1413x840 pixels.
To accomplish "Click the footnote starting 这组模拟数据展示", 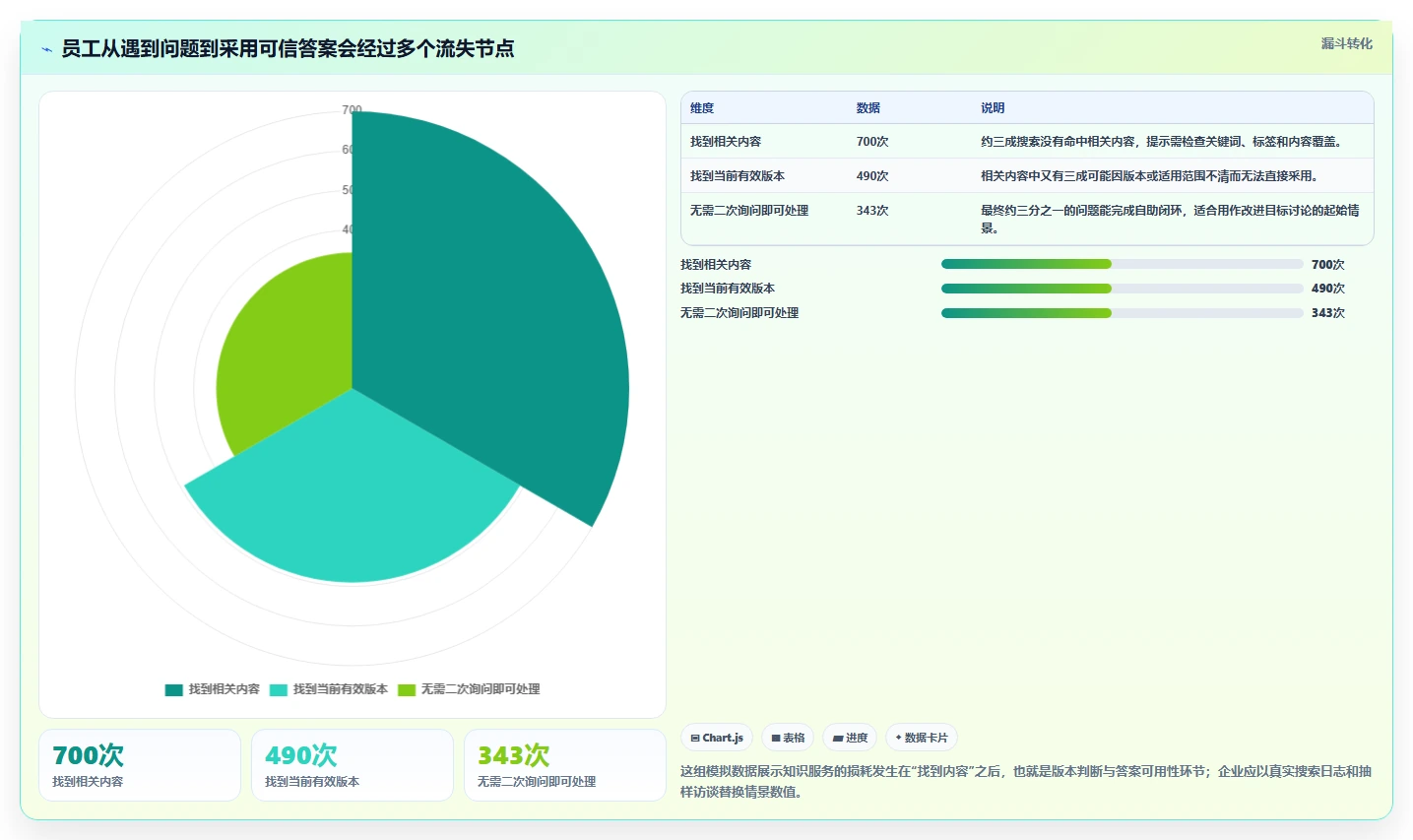I will point(1026,781).
